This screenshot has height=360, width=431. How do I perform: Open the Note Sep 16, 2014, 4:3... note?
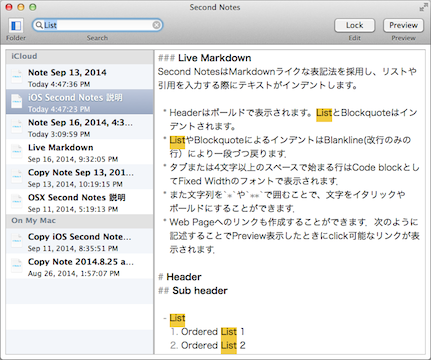pos(79,127)
